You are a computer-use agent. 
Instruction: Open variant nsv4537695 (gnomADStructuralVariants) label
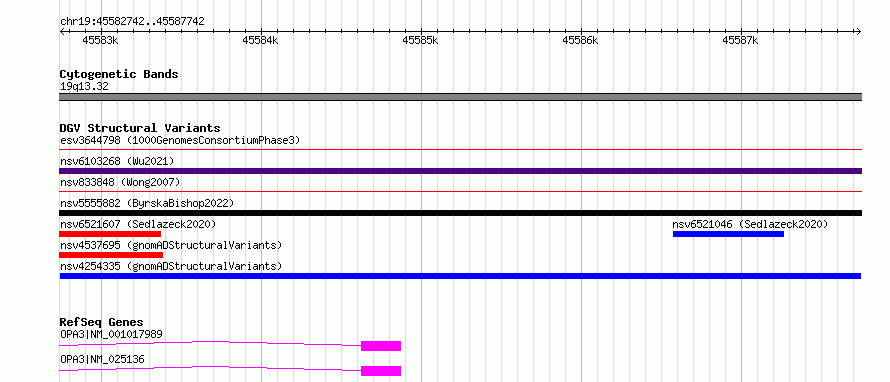(x=171, y=245)
